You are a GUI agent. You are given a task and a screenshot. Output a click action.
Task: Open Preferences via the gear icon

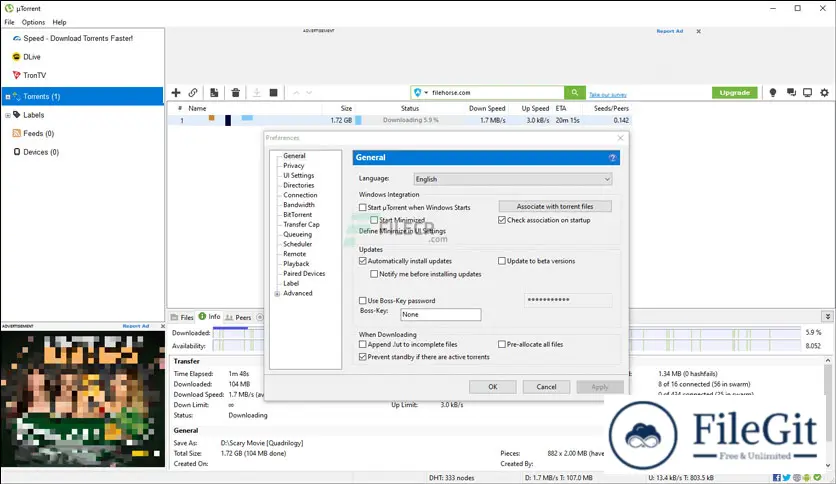824,93
